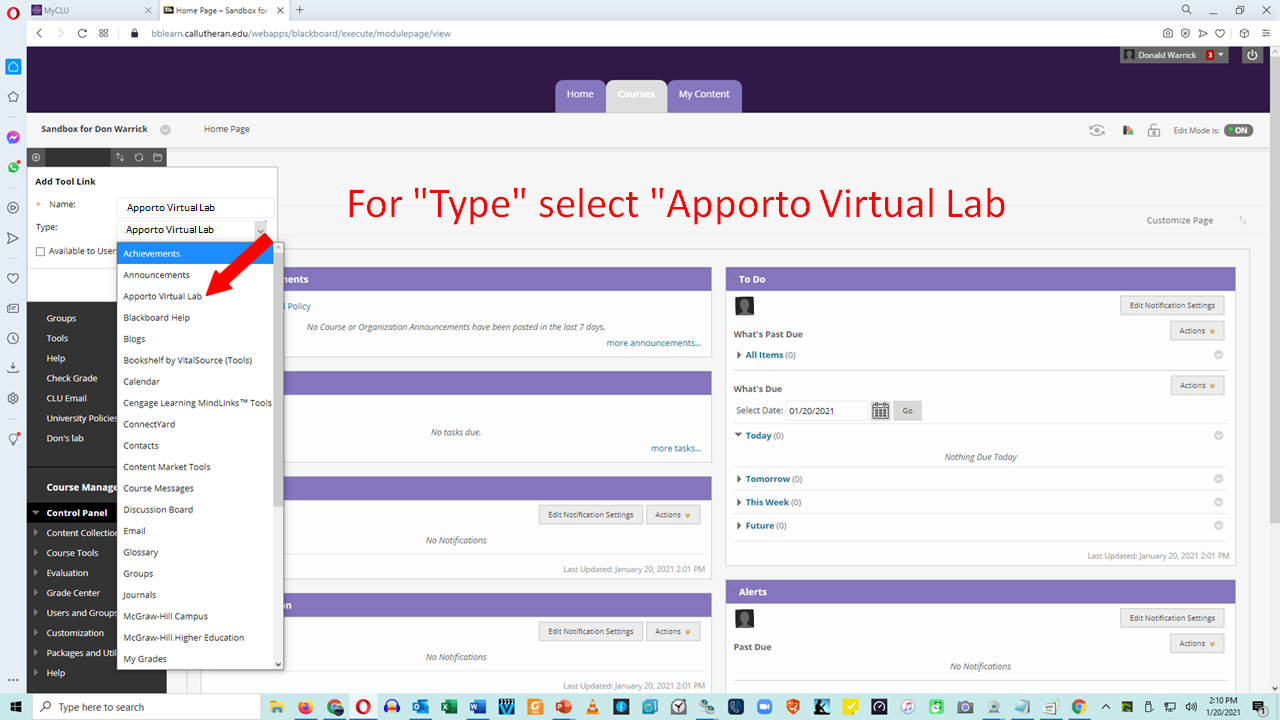Open the course theme color palette icon
Screen dimensions: 1280x720
(x=1128, y=130)
